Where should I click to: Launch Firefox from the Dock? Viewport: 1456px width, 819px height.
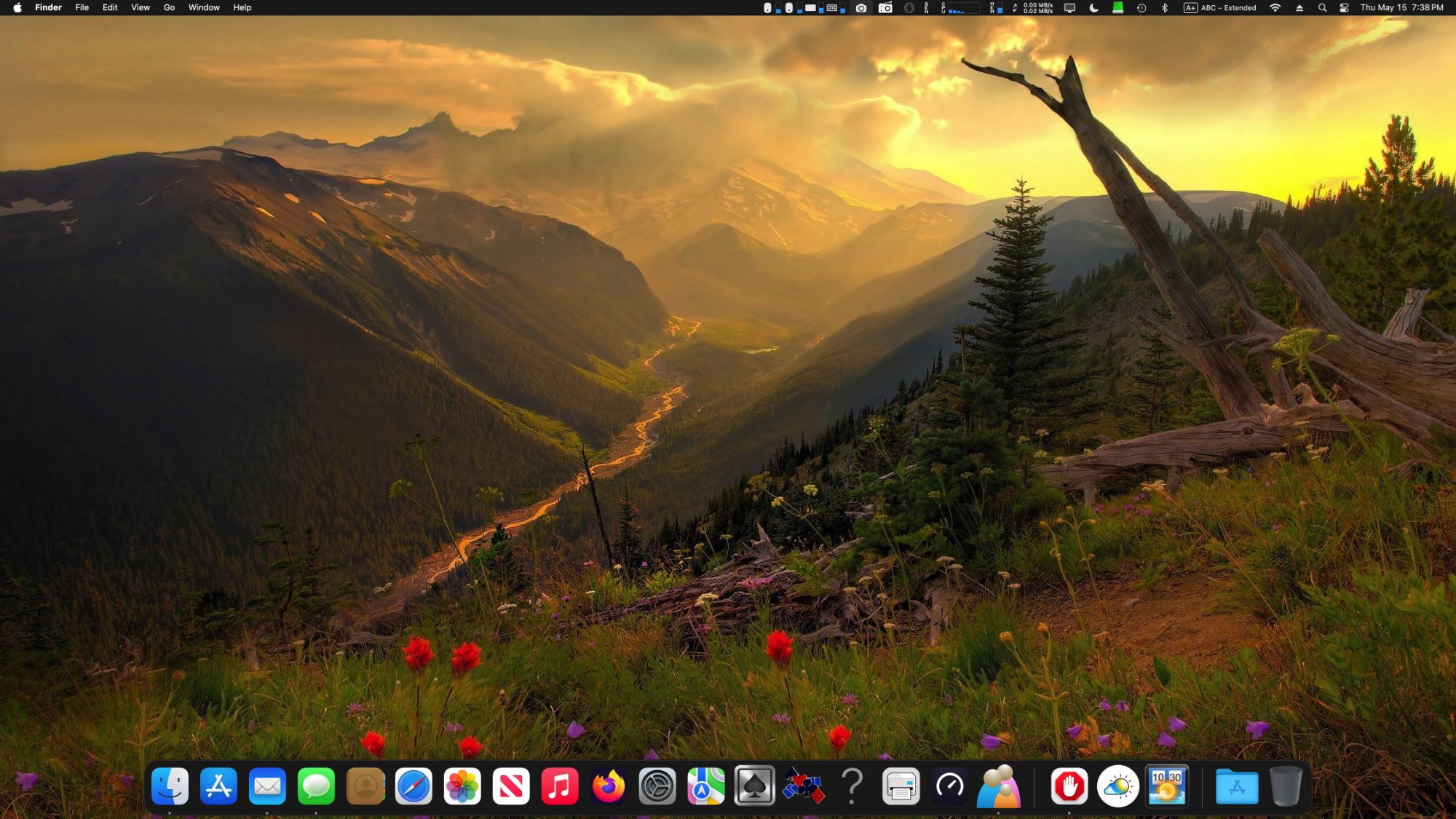tap(609, 786)
